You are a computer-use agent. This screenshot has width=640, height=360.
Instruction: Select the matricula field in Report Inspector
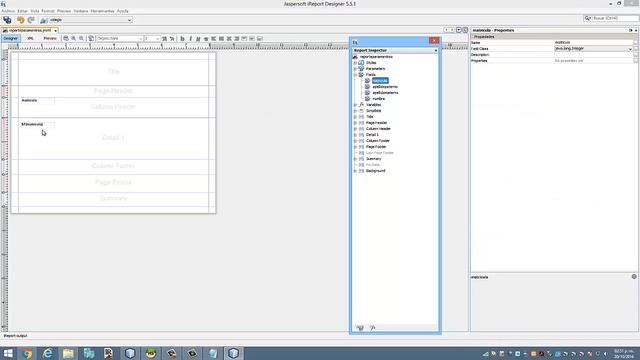pyautogui.click(x=380, y=81)
